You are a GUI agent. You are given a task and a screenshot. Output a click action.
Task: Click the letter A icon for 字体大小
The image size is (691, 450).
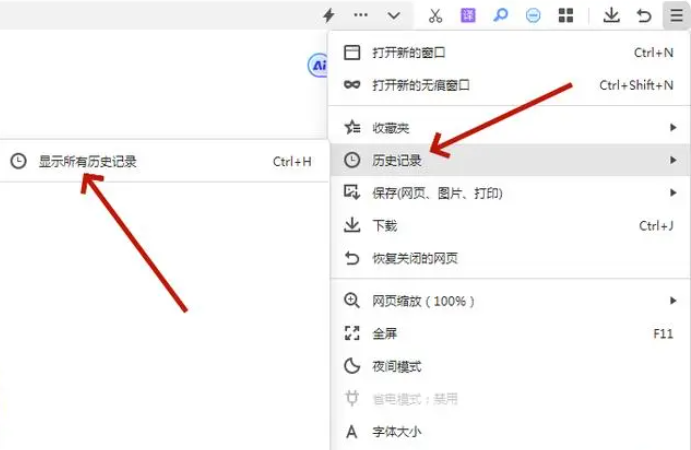click(352, 432)
